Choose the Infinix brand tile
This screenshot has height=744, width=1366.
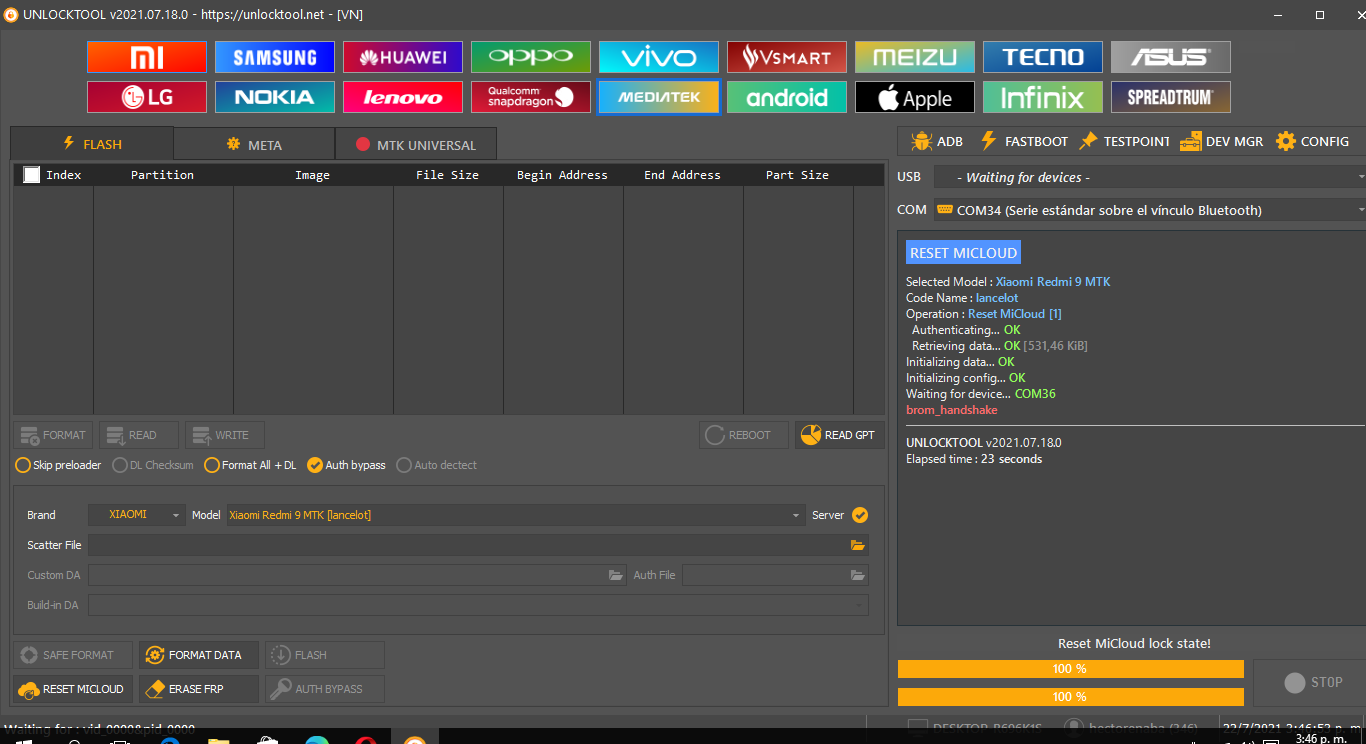click(1043, 97)
